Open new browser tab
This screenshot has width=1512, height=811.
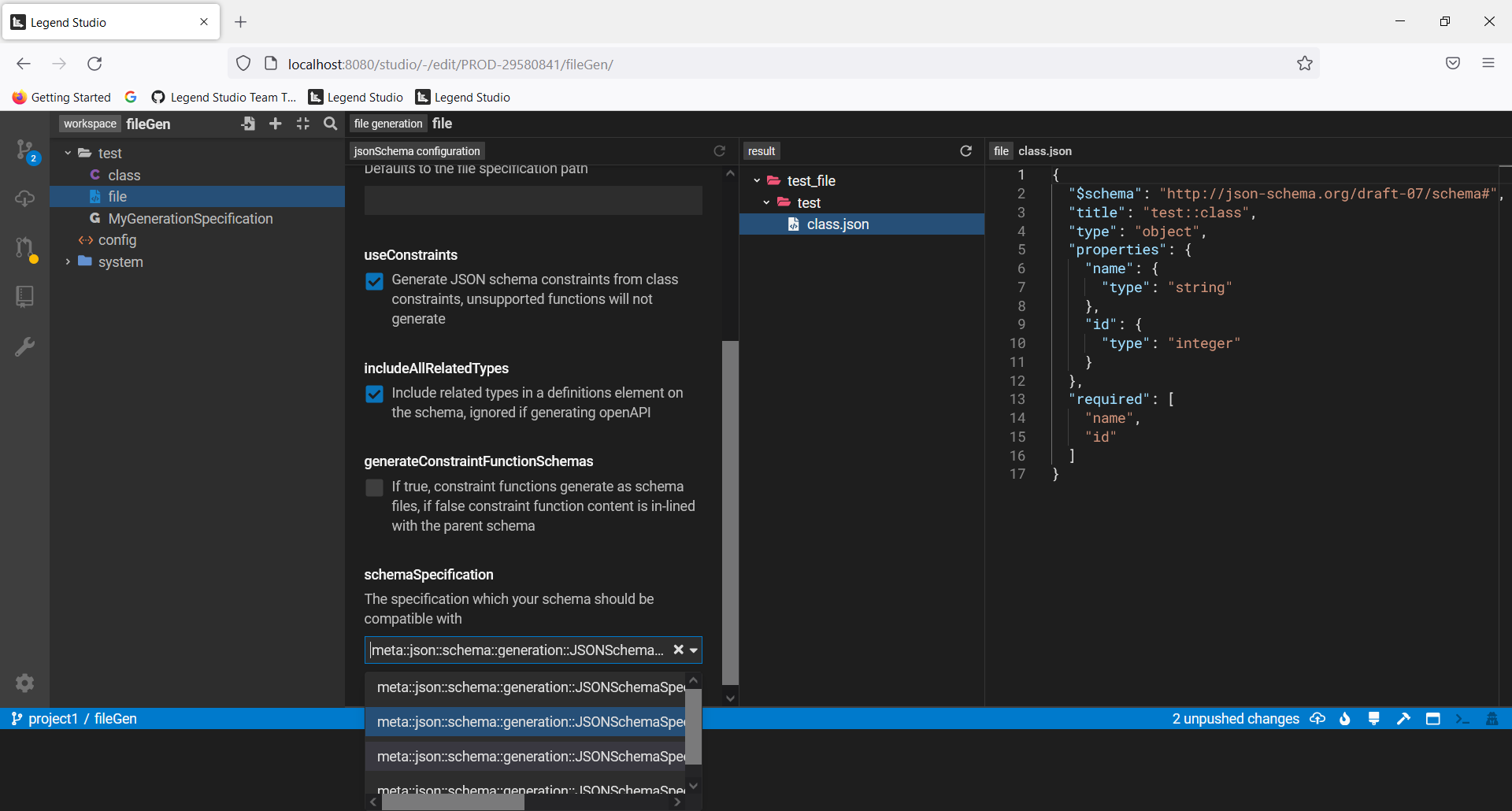pos(241,22)
